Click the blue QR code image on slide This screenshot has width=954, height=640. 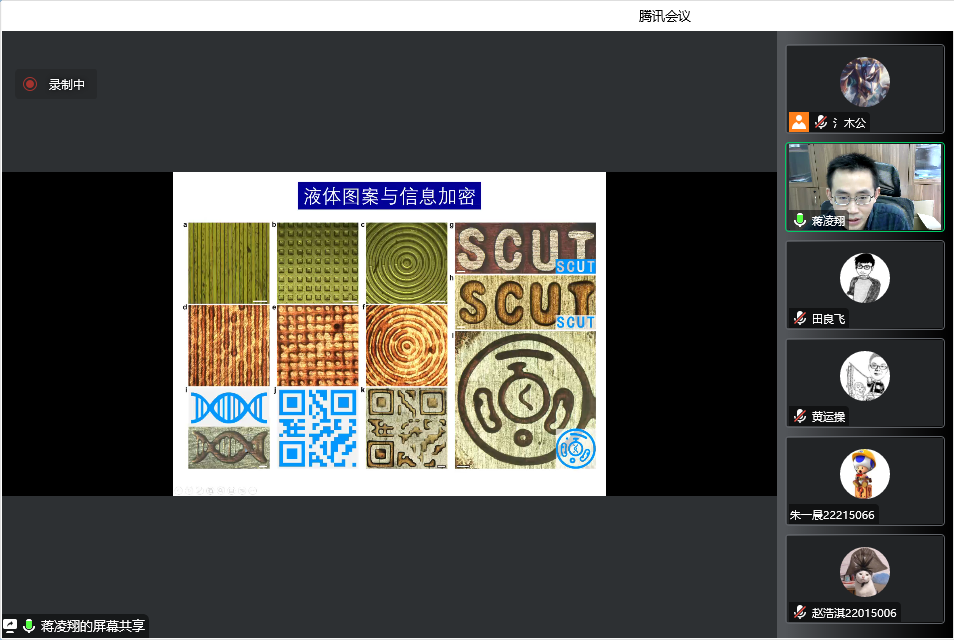point(317,428)
